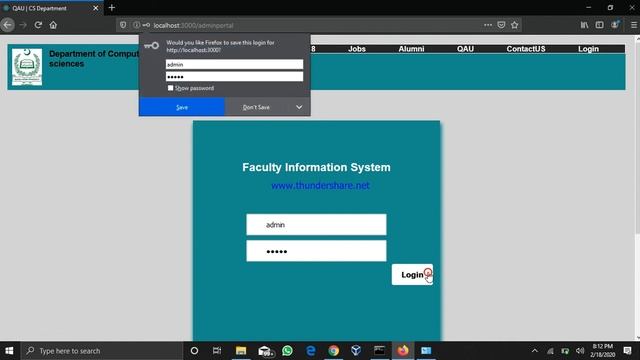
Task: Click the browser forward arrow
Action: click(x=23, y=25)
